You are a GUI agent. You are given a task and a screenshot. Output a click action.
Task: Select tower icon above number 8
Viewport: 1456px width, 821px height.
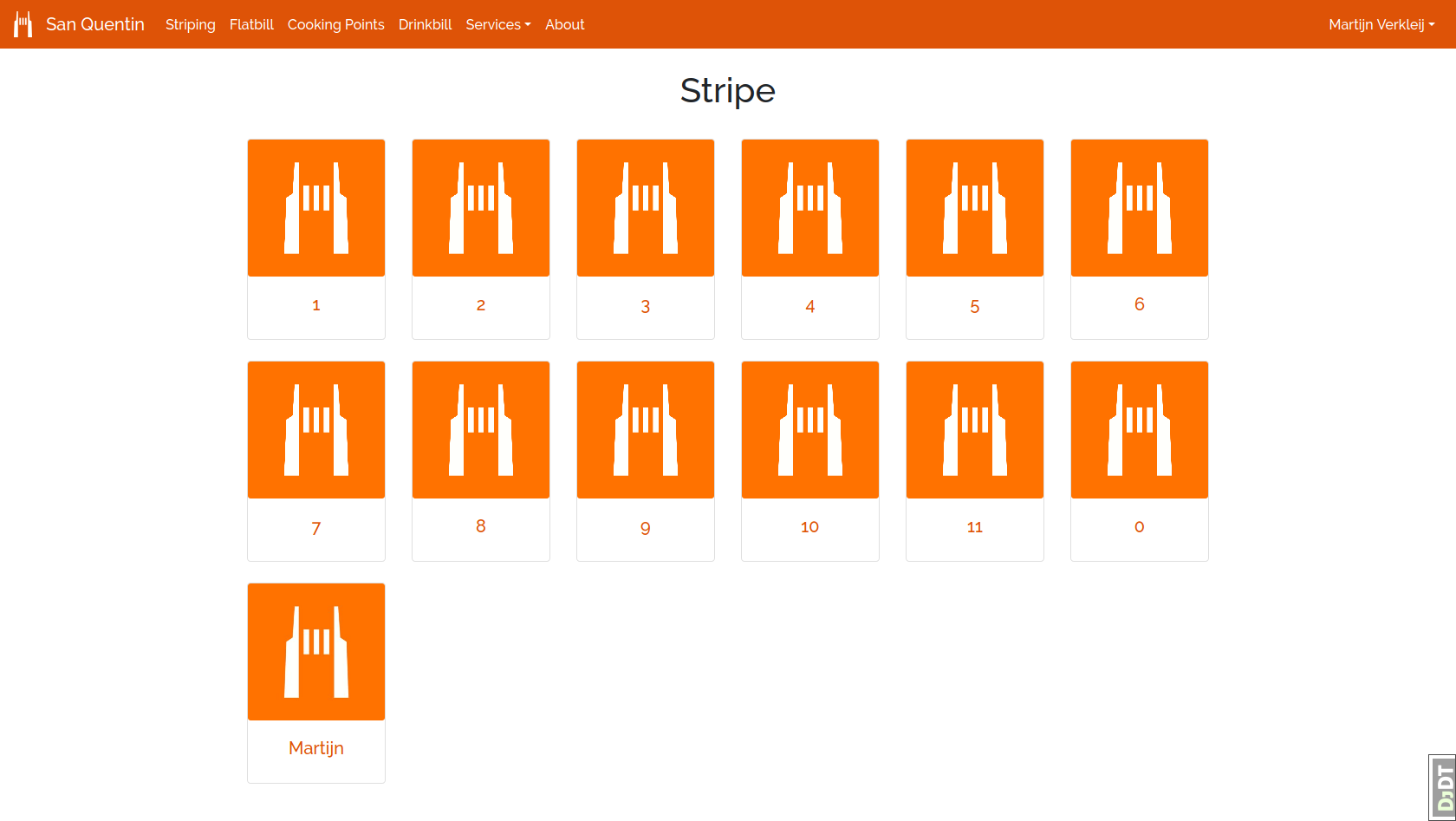pyautogui.click(x=481, y=430)
